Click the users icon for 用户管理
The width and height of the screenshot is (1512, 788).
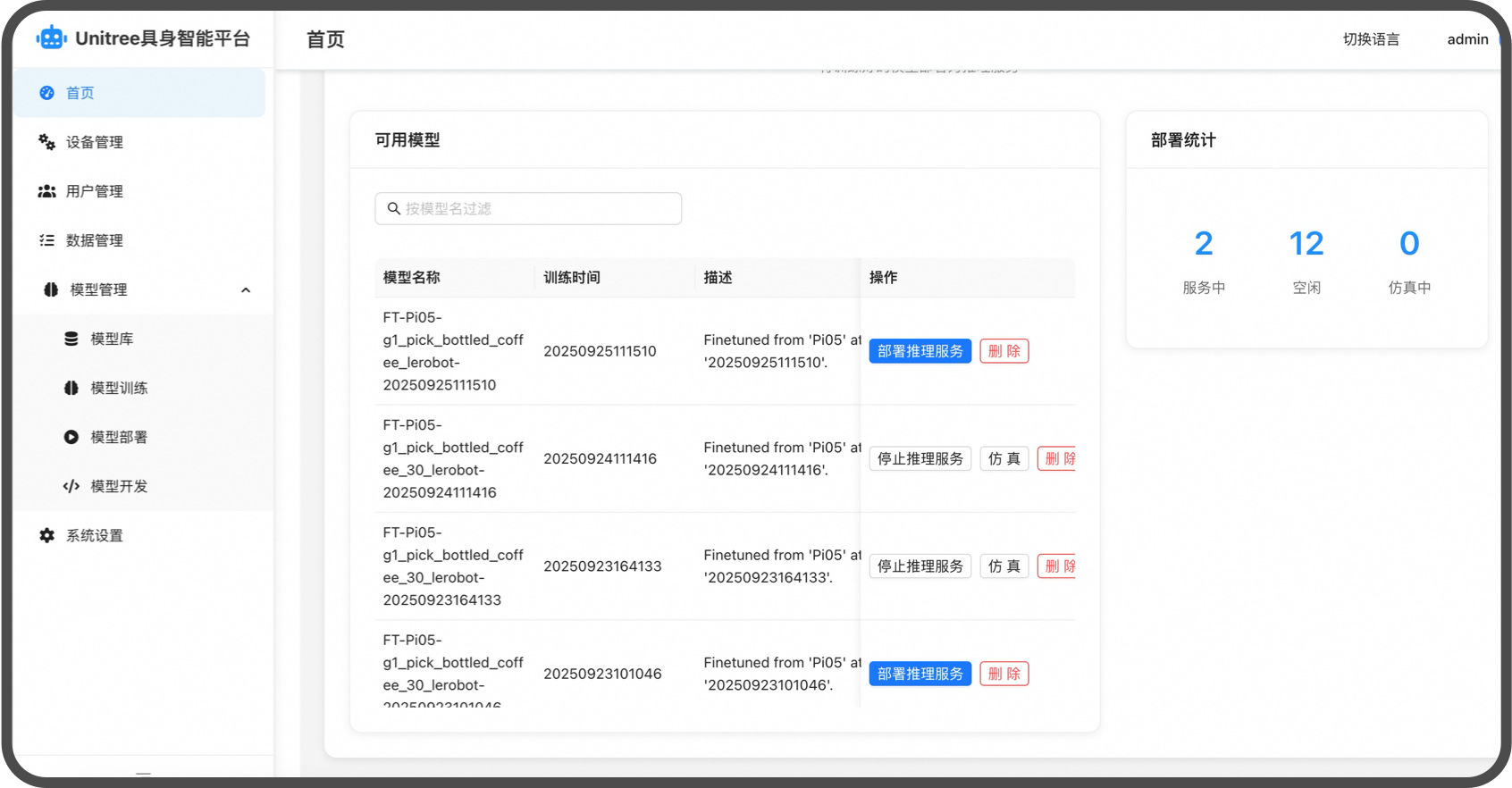[x=47, y=191]
